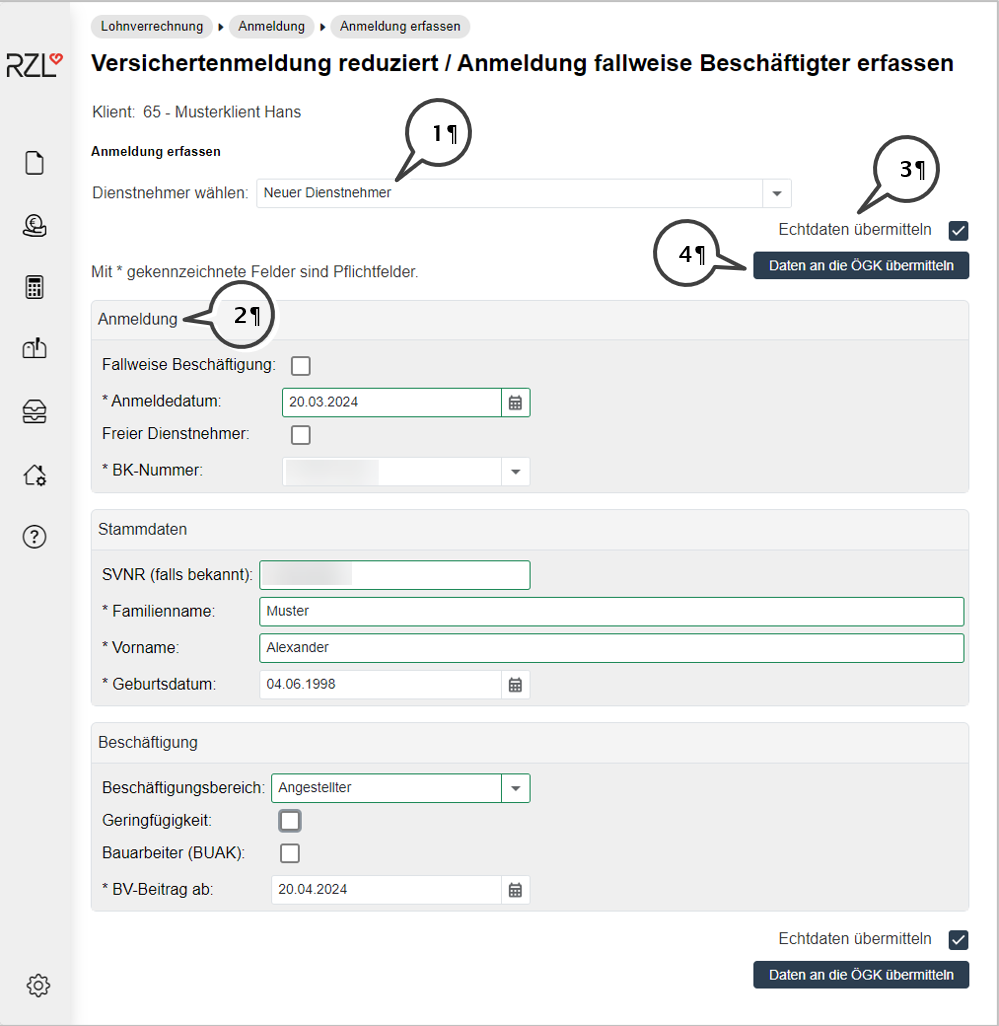Image resolution: width=999 pixels, height=1026 pixels.
Task: Navigate to the Anmeldung breadcrumb
Action: pos(270,27)
